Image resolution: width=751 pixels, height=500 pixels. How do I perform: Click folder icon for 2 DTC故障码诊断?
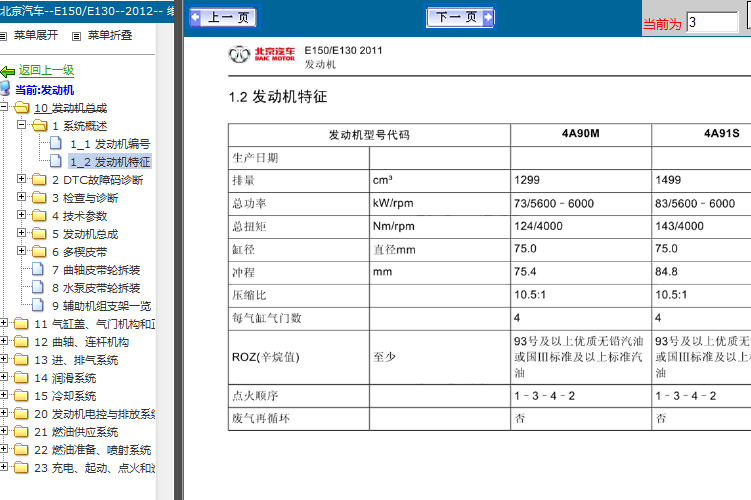click(x=39, y=180)
